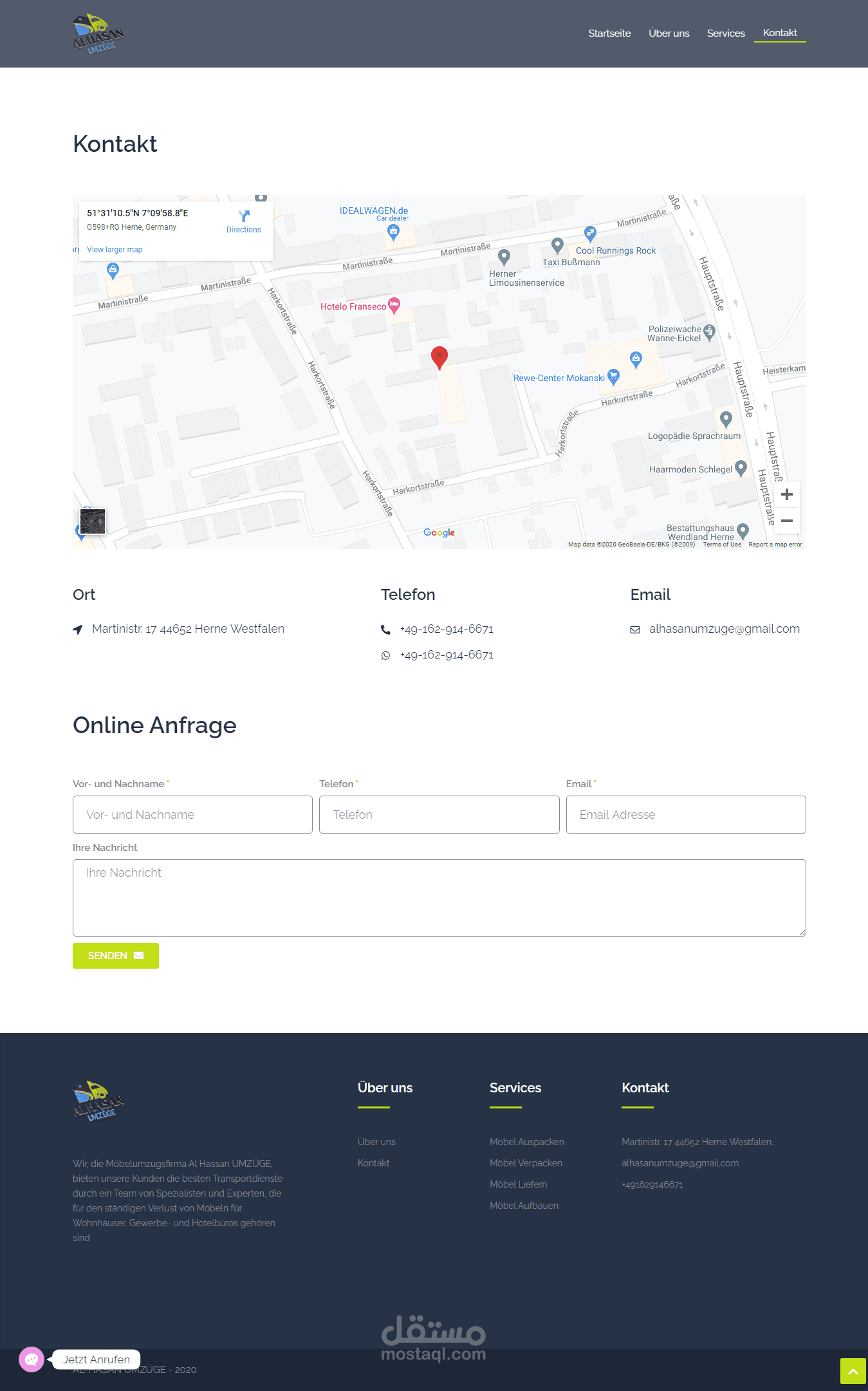Select the Hotelo Franseco hotel marker
Screen dimensions: 868x1391
click(394, 305)
